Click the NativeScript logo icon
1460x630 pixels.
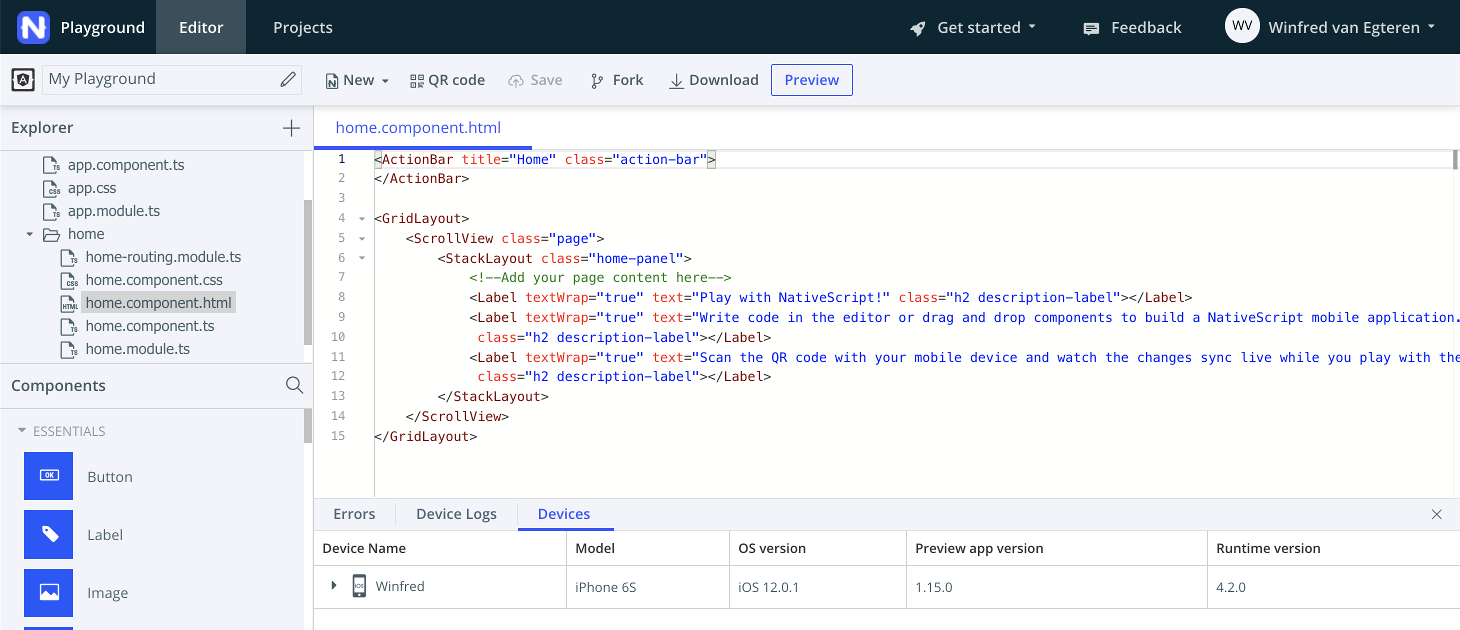33,27
